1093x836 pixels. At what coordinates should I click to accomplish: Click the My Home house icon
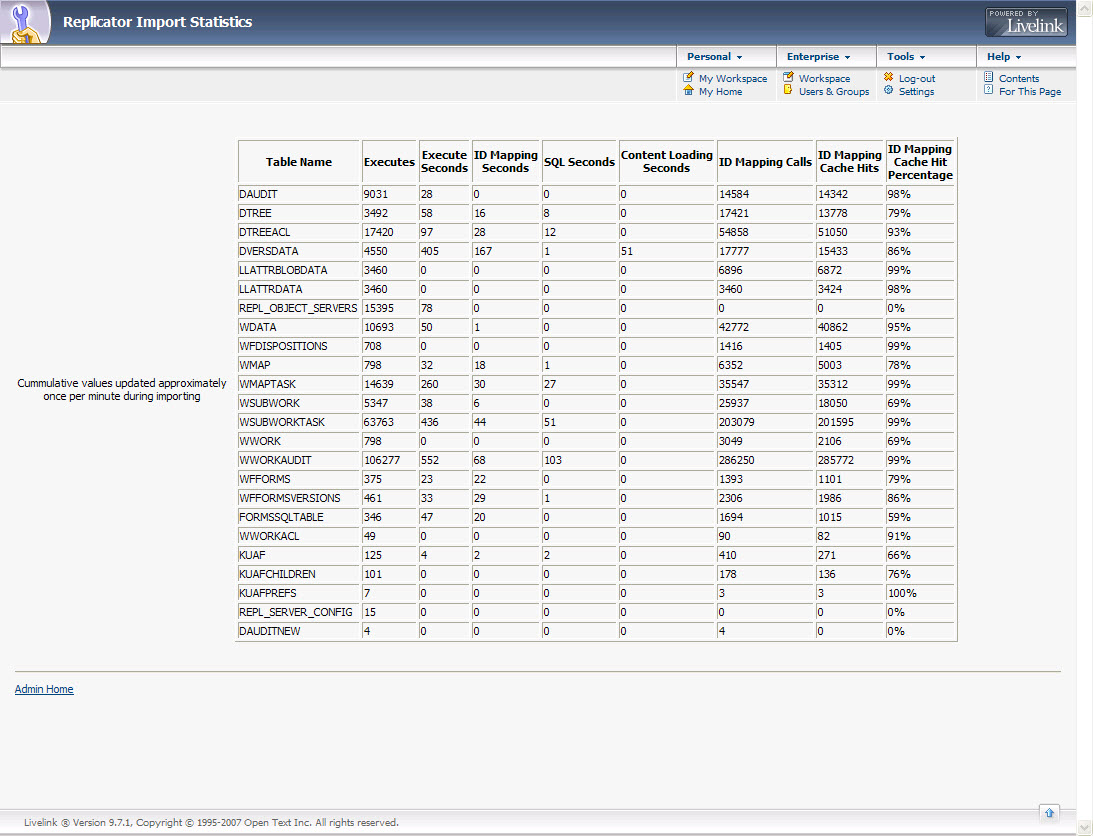688,91
